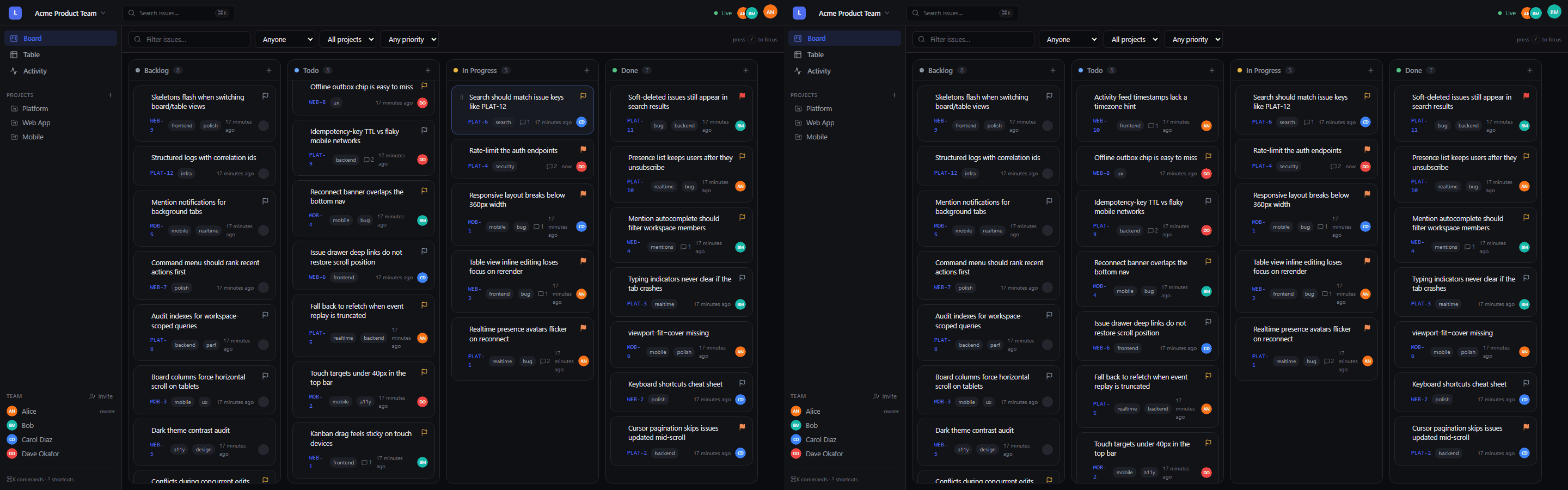The height and width of the screenshot is (490, 1568).
Task: Click the 'mentions' tag on WEB-4, left window
Action: pyautogui.click(x=661, y=247)
